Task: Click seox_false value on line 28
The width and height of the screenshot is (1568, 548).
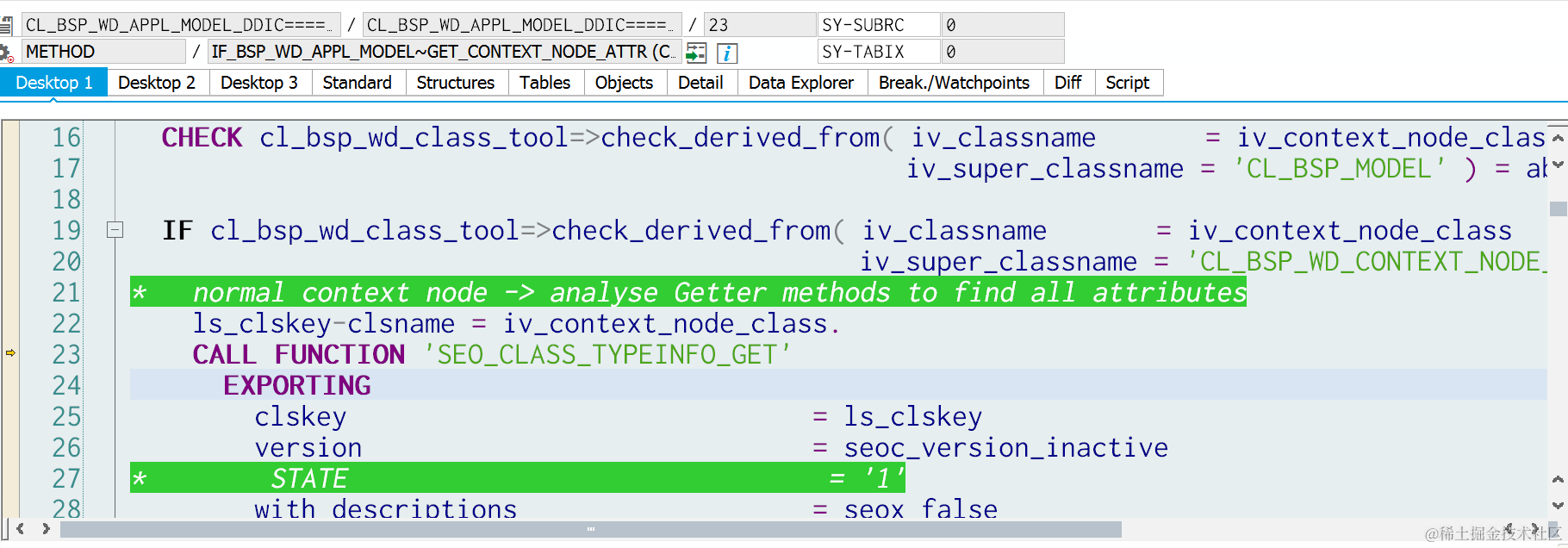Action: (921, 508)
